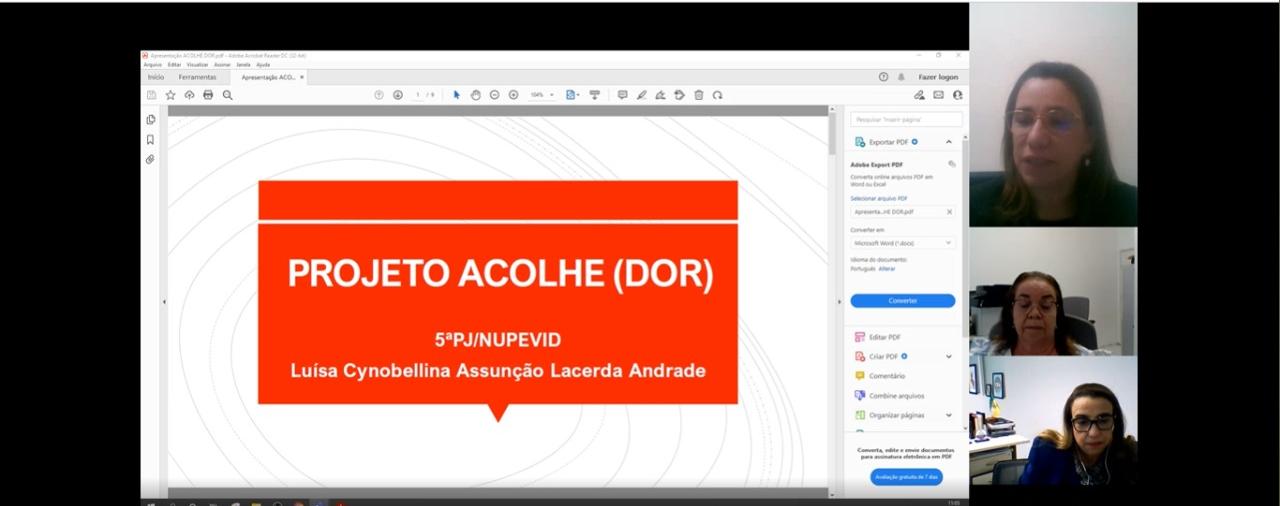Click the Alterar language link
This screenshot has height=506, width=1280.
point(887,268)
